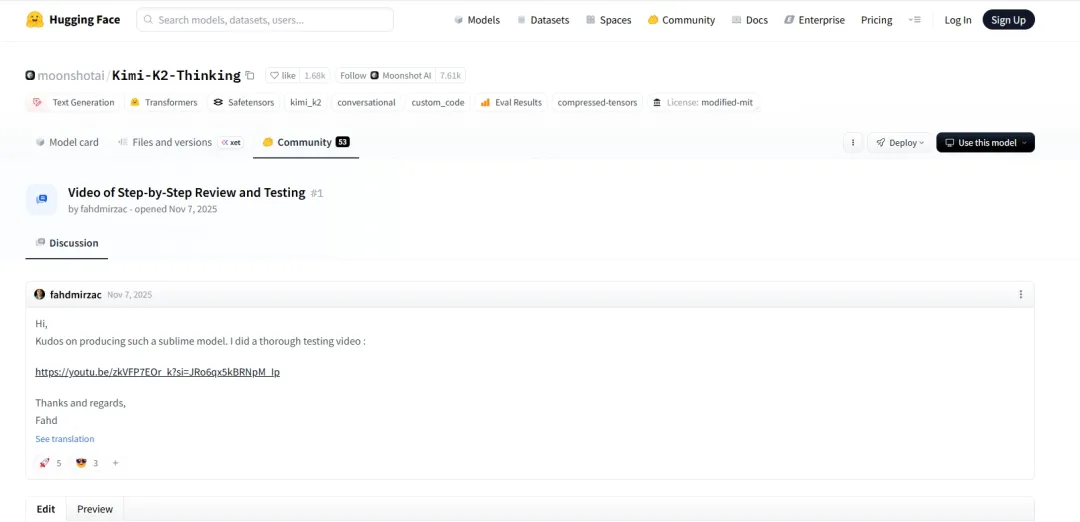1080x522 pixels.
Task: Open the Datasets page
Action: click(543, 20)
